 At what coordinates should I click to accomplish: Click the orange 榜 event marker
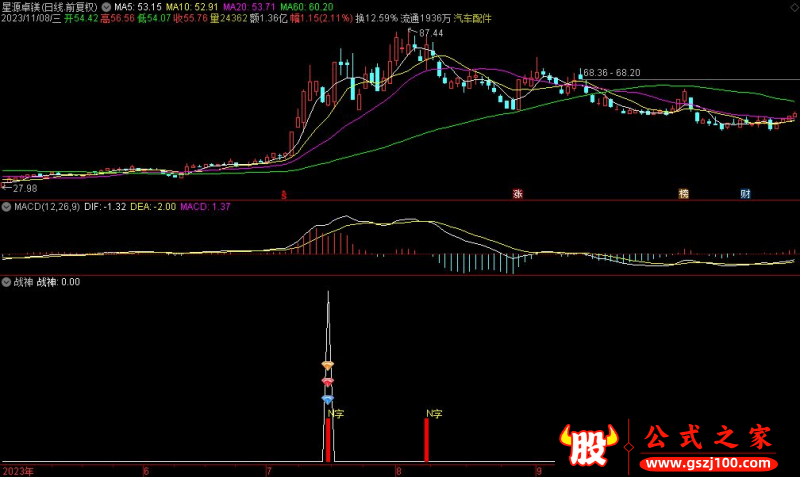click(x=684, y=193)
